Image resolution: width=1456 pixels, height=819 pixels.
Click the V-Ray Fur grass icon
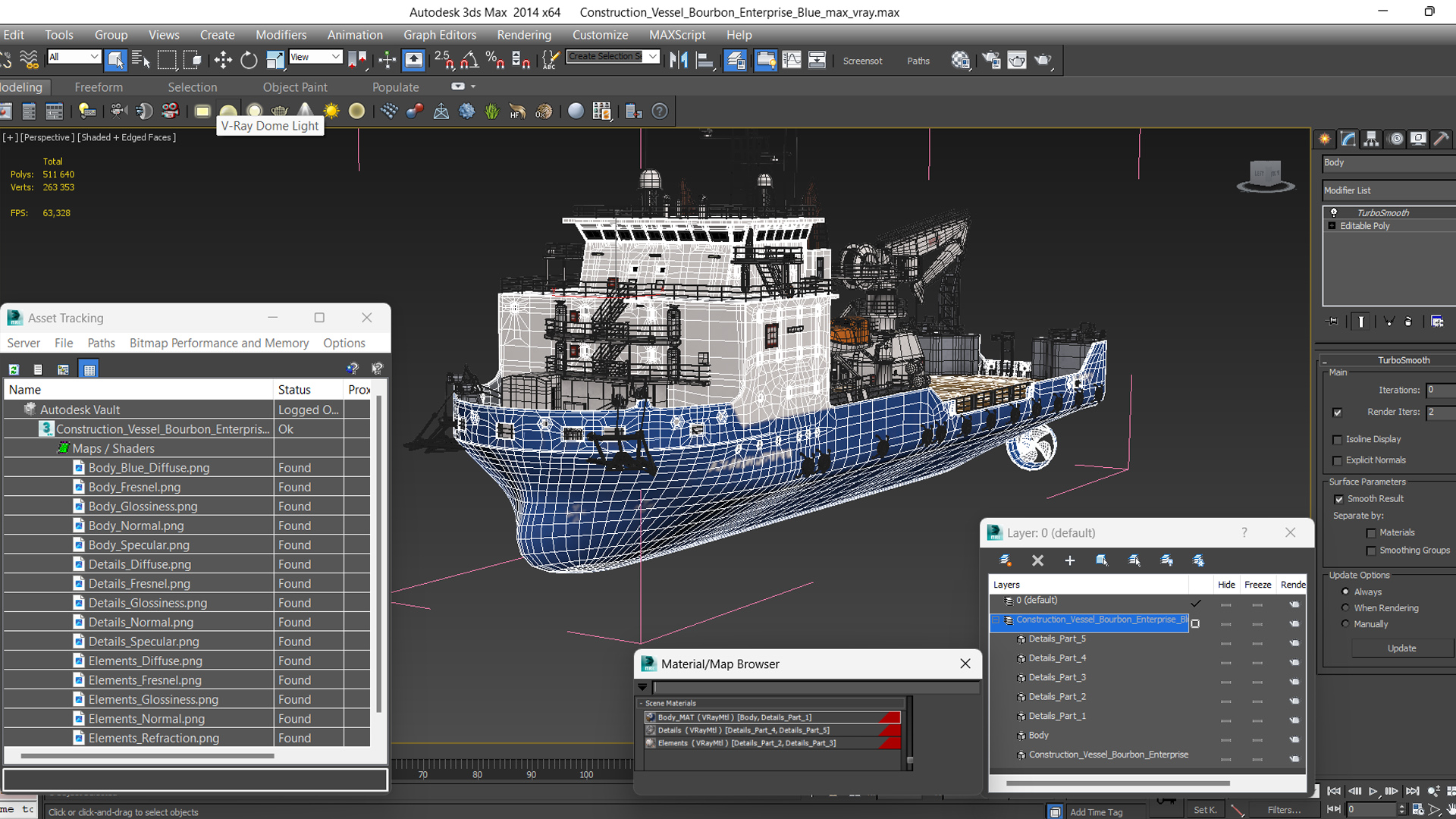pos(492,111)
